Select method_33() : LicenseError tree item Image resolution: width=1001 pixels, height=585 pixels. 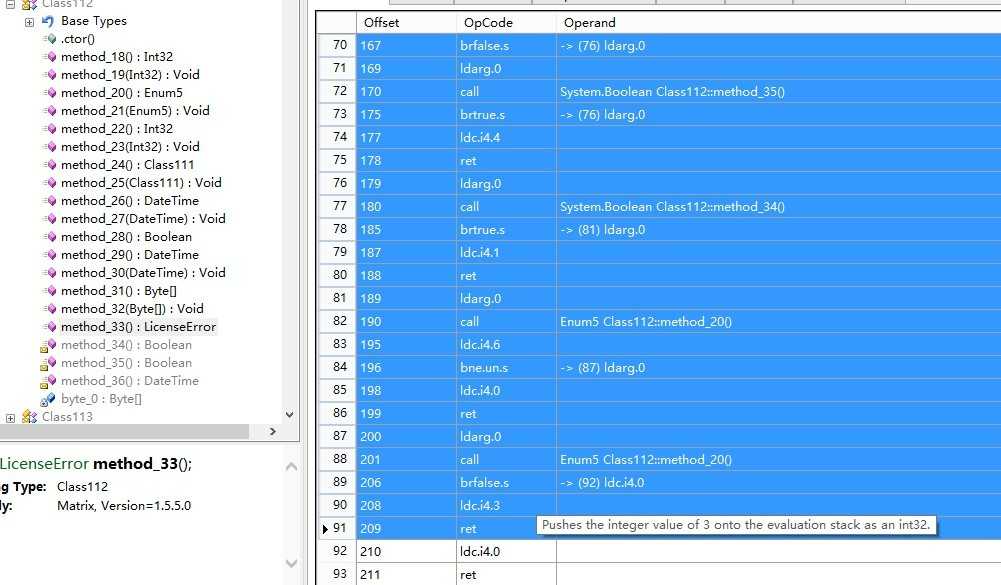point(139,327)
